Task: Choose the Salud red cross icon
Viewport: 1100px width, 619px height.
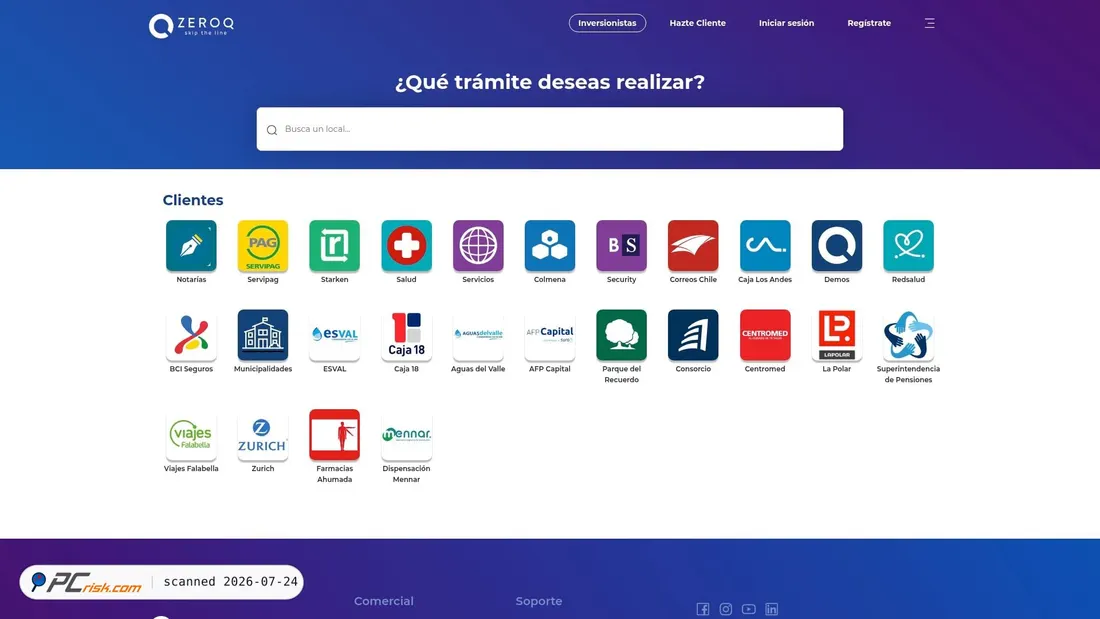Action: tap(406, 246)
